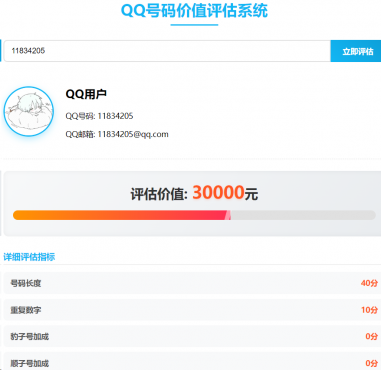This screenshot has width=381, height=370.
Task: Click the 0分 score for 豹子号加成
Action: click(x=372, y=336)
